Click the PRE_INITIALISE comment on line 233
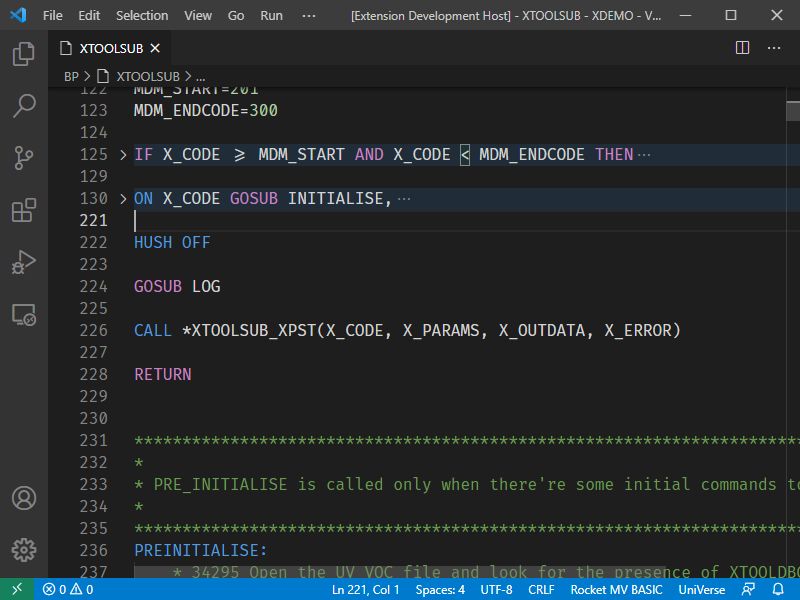800x600 pixels. tap(466, 484)
